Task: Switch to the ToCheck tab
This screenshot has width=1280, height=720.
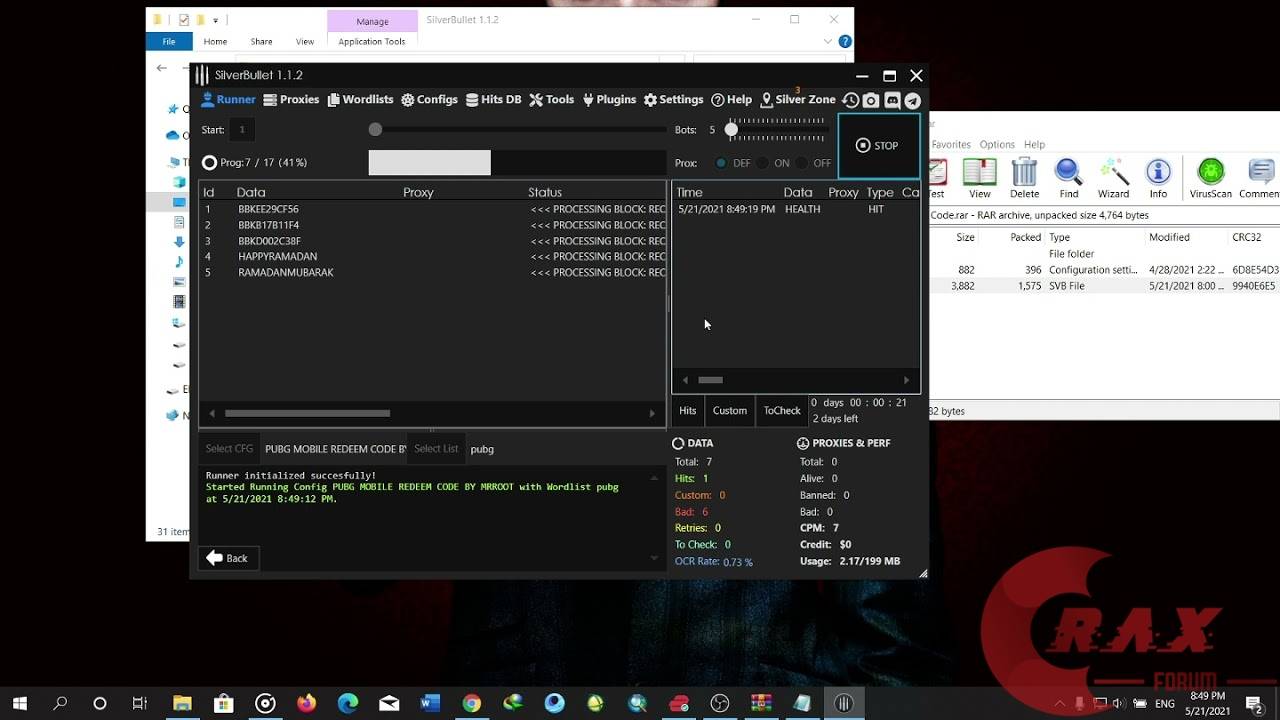Action: click(x=781, y=410)
